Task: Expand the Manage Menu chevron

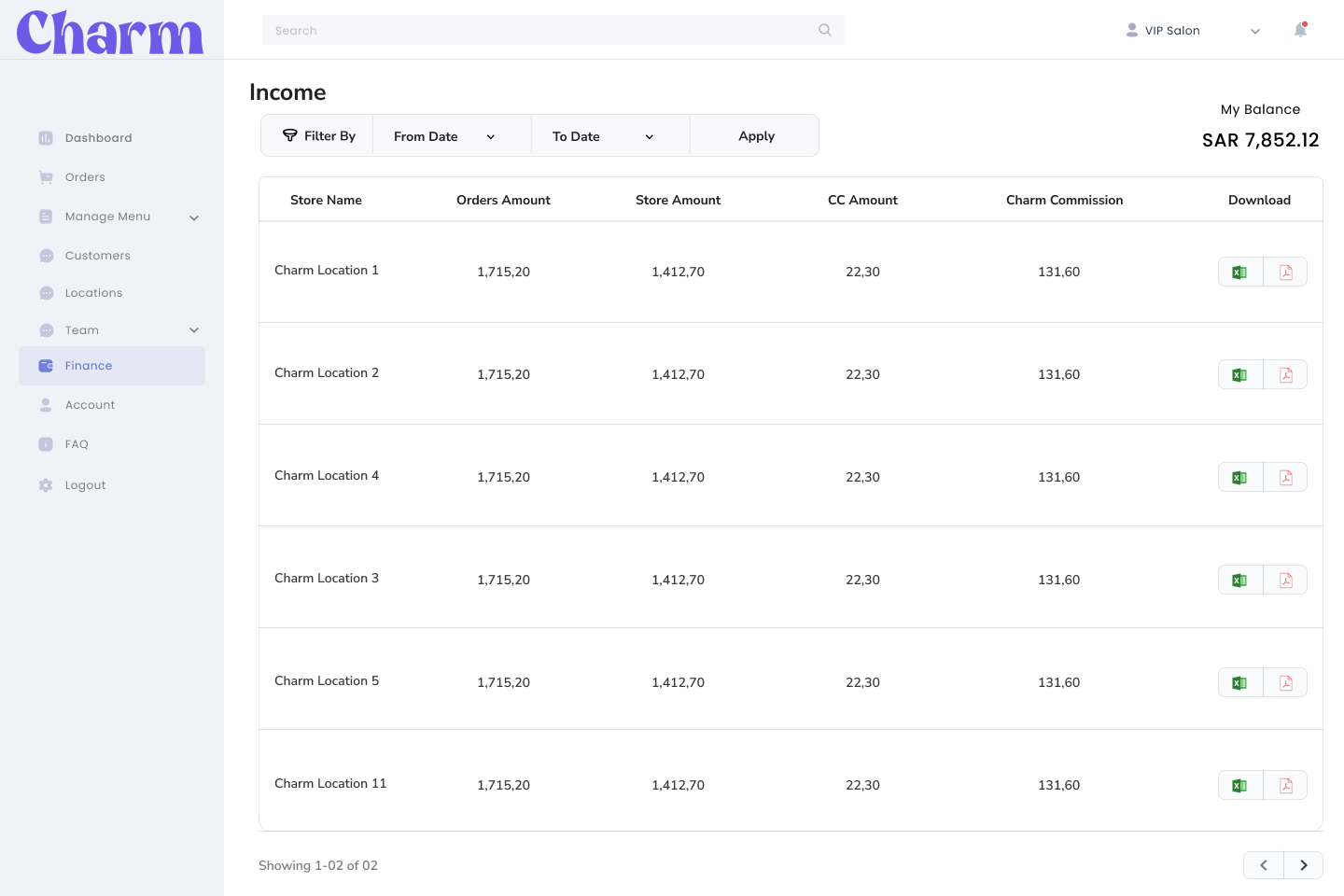Action: [194, 217]
